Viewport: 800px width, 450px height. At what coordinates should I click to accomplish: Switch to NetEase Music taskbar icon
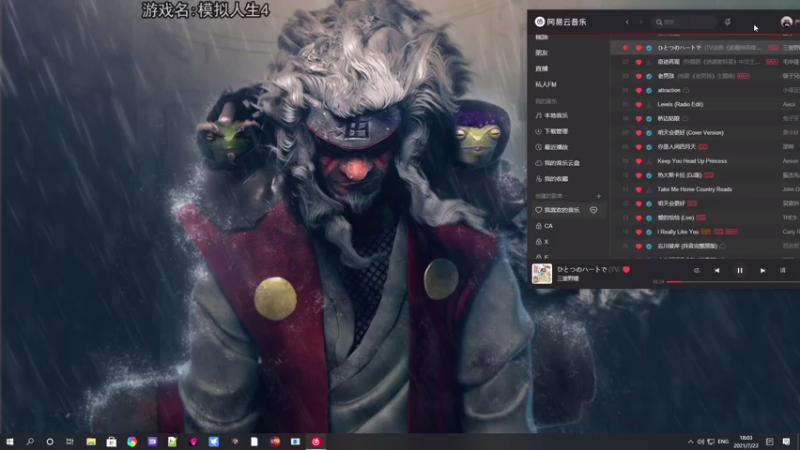tap(316, 441)
